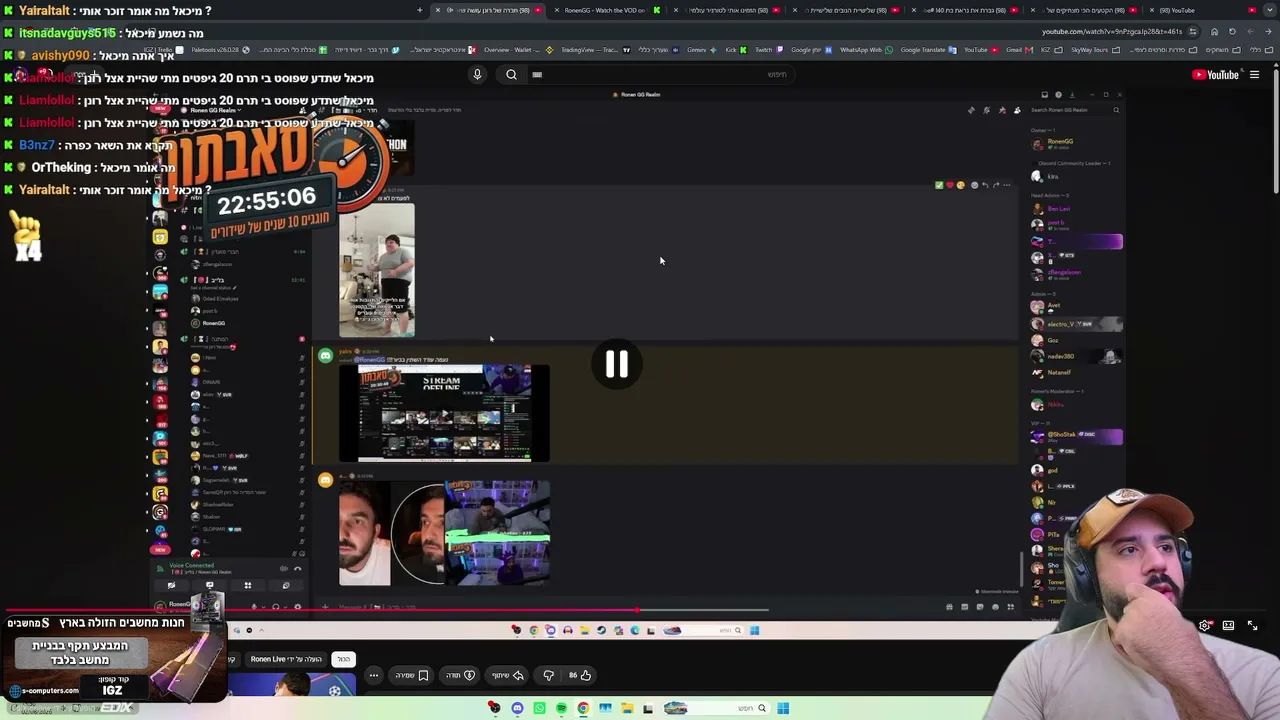
Task: Switch the video to full screen
Action: (1252, 625)
